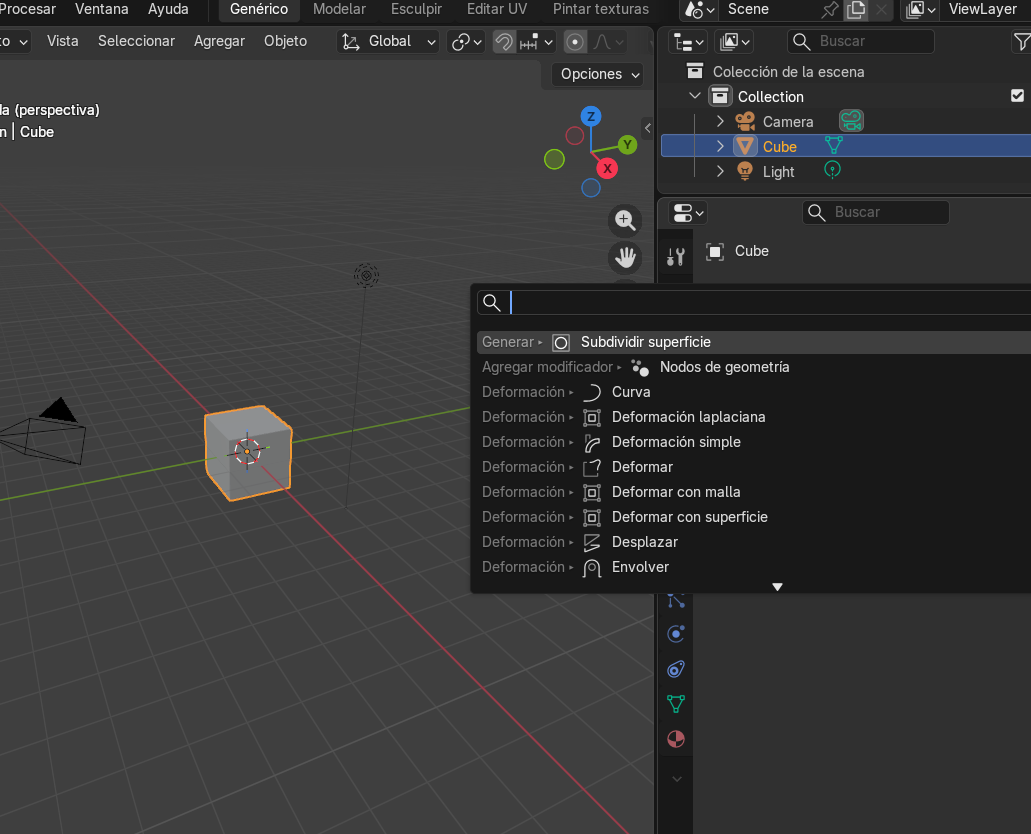Toggle the Collection exclude checkbox
The height and width of the screenshot is (834, 1031).
(1017, 96)
